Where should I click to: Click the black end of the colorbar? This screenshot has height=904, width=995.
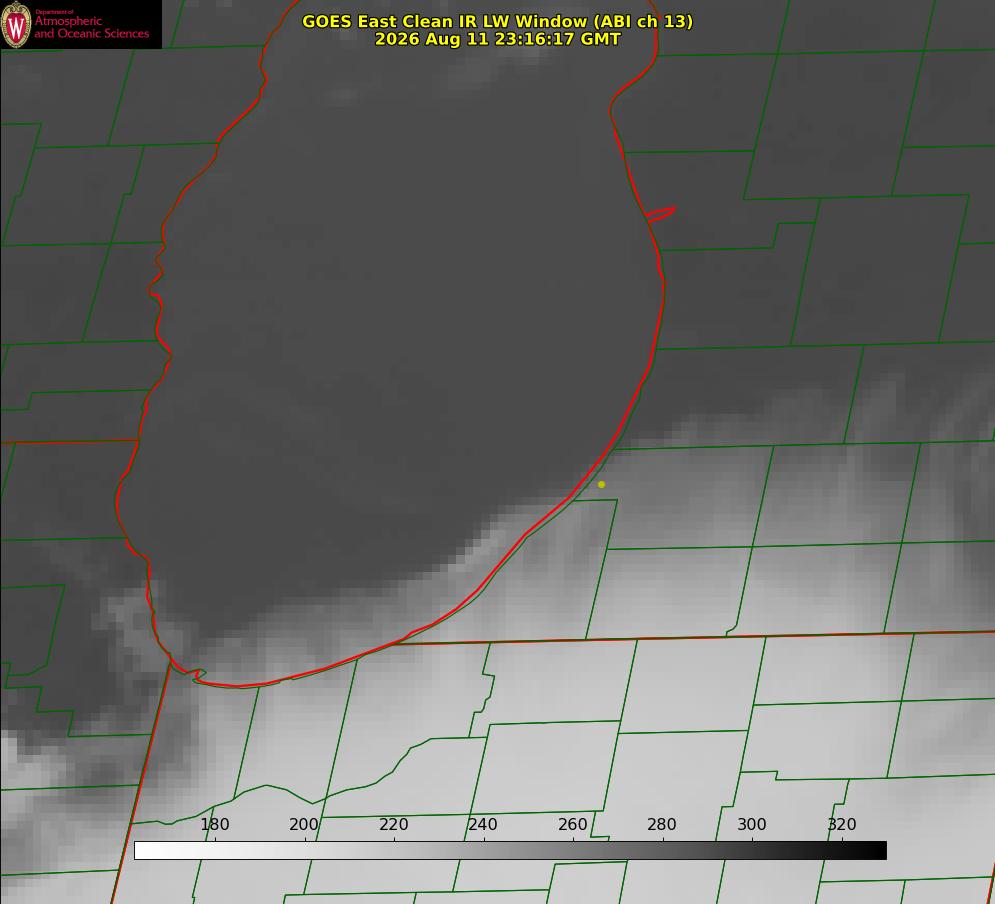(876, 851)
